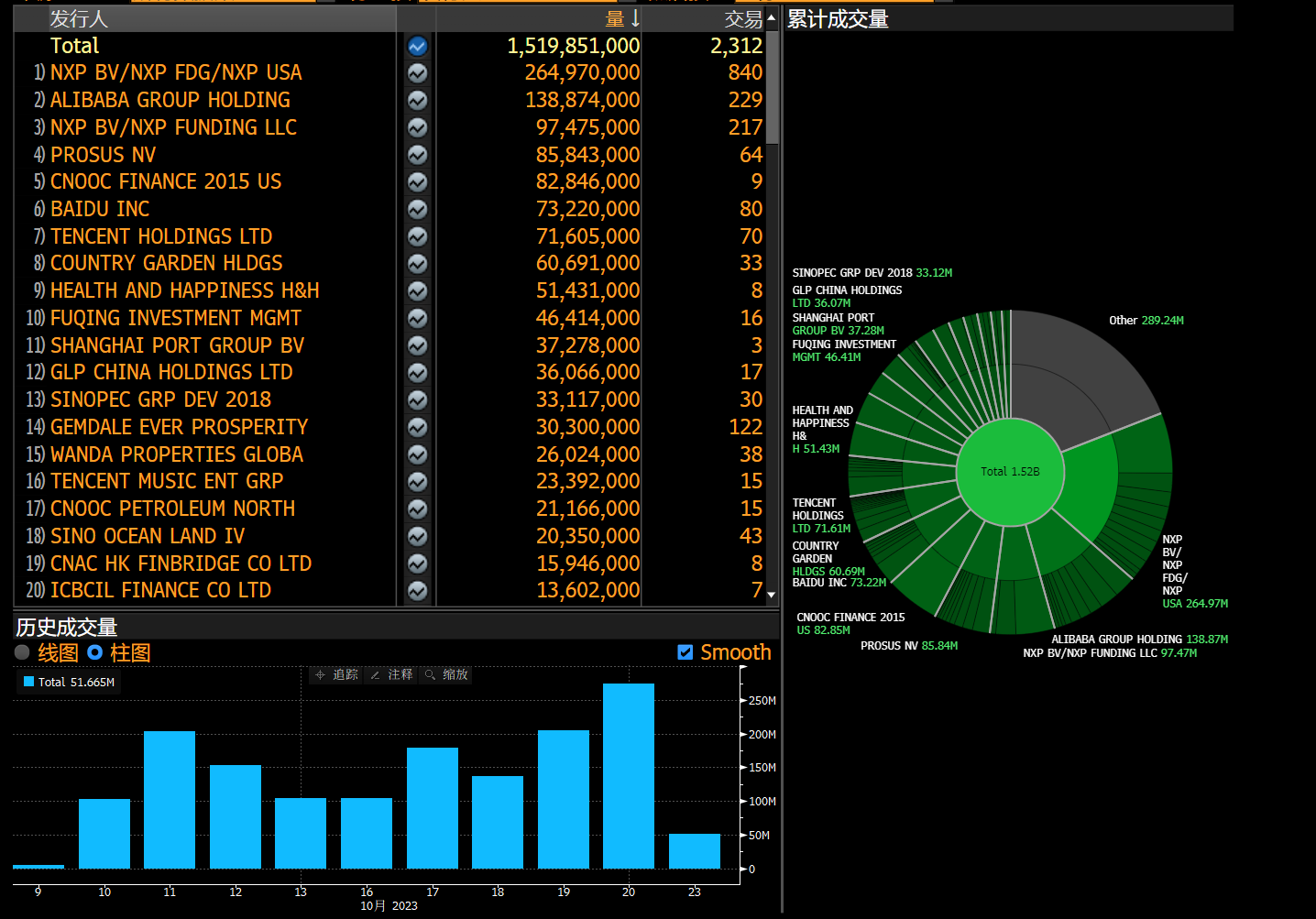1316x919 pixels.
Task: Click the chart icon for SINO OCEAN LAND IV
Action: [417, 536]
